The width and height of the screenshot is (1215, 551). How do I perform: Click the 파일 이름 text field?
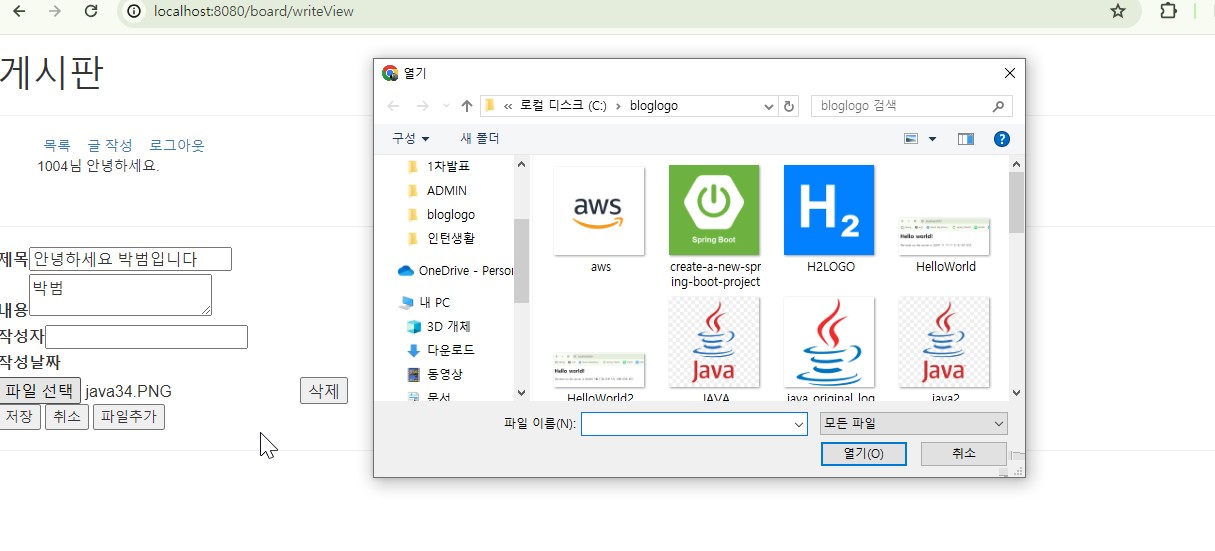click(687, 425)
